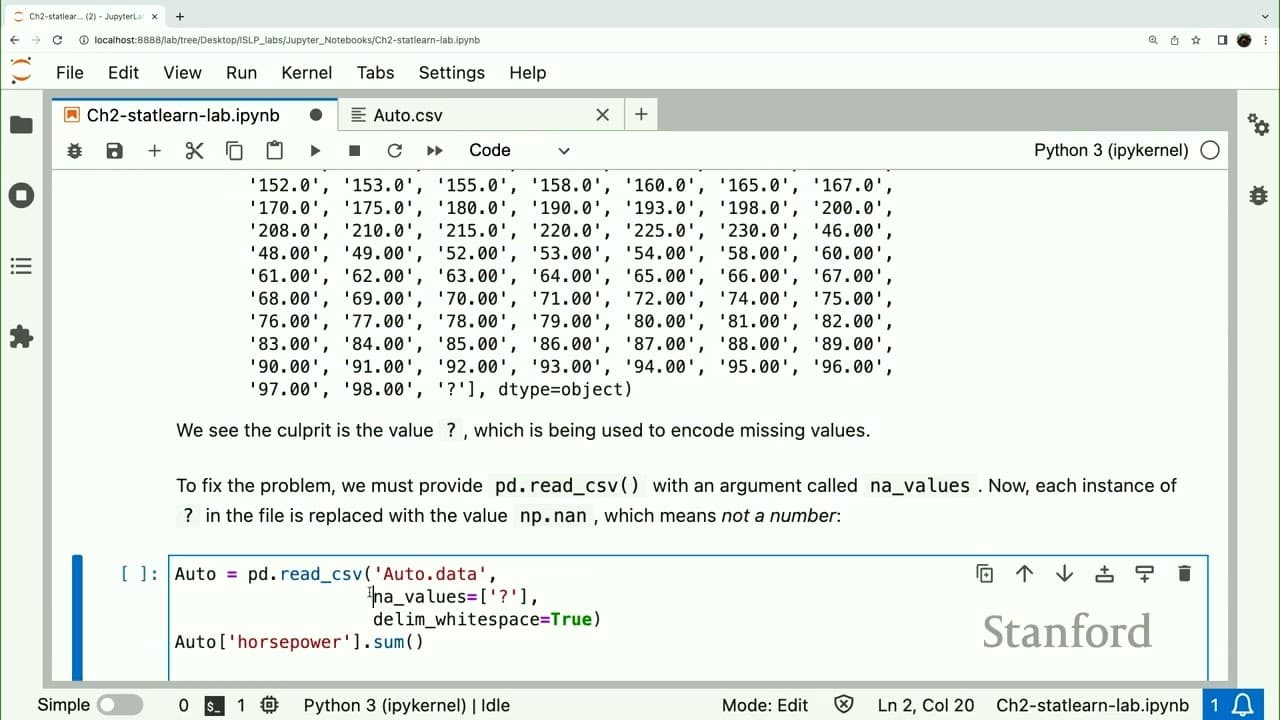The height and width of the screenshot is (720, 1280).
Task: Click the kernel status circle indicator
Action: [1210, 151]
